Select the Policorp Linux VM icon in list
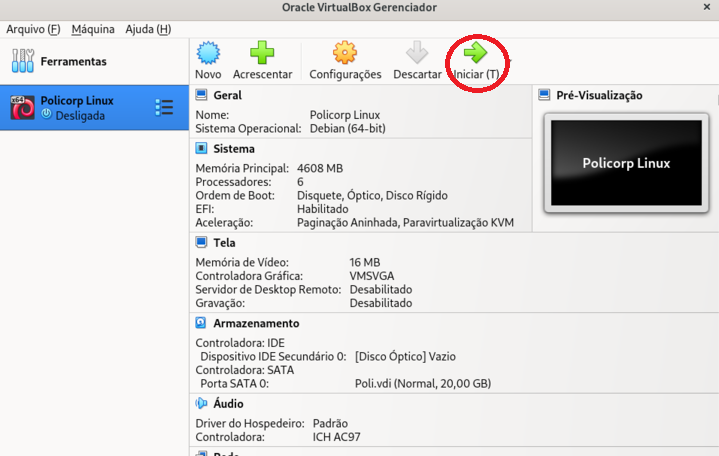The width and height of the screenshot is (719, 456). tap(22, 108)
